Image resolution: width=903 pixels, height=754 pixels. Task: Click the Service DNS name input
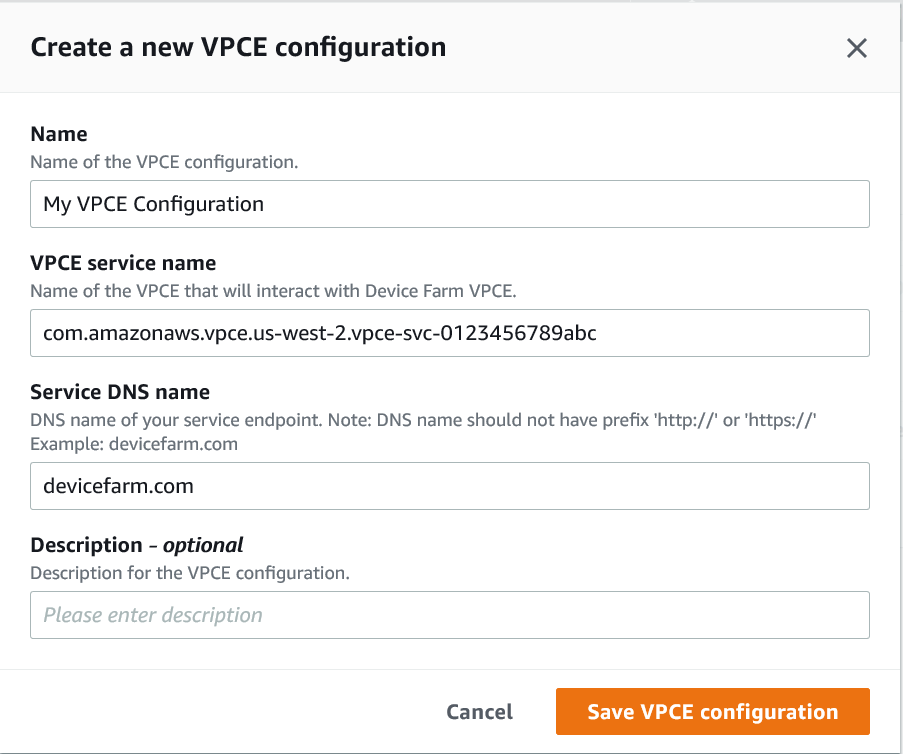[450, 485]
